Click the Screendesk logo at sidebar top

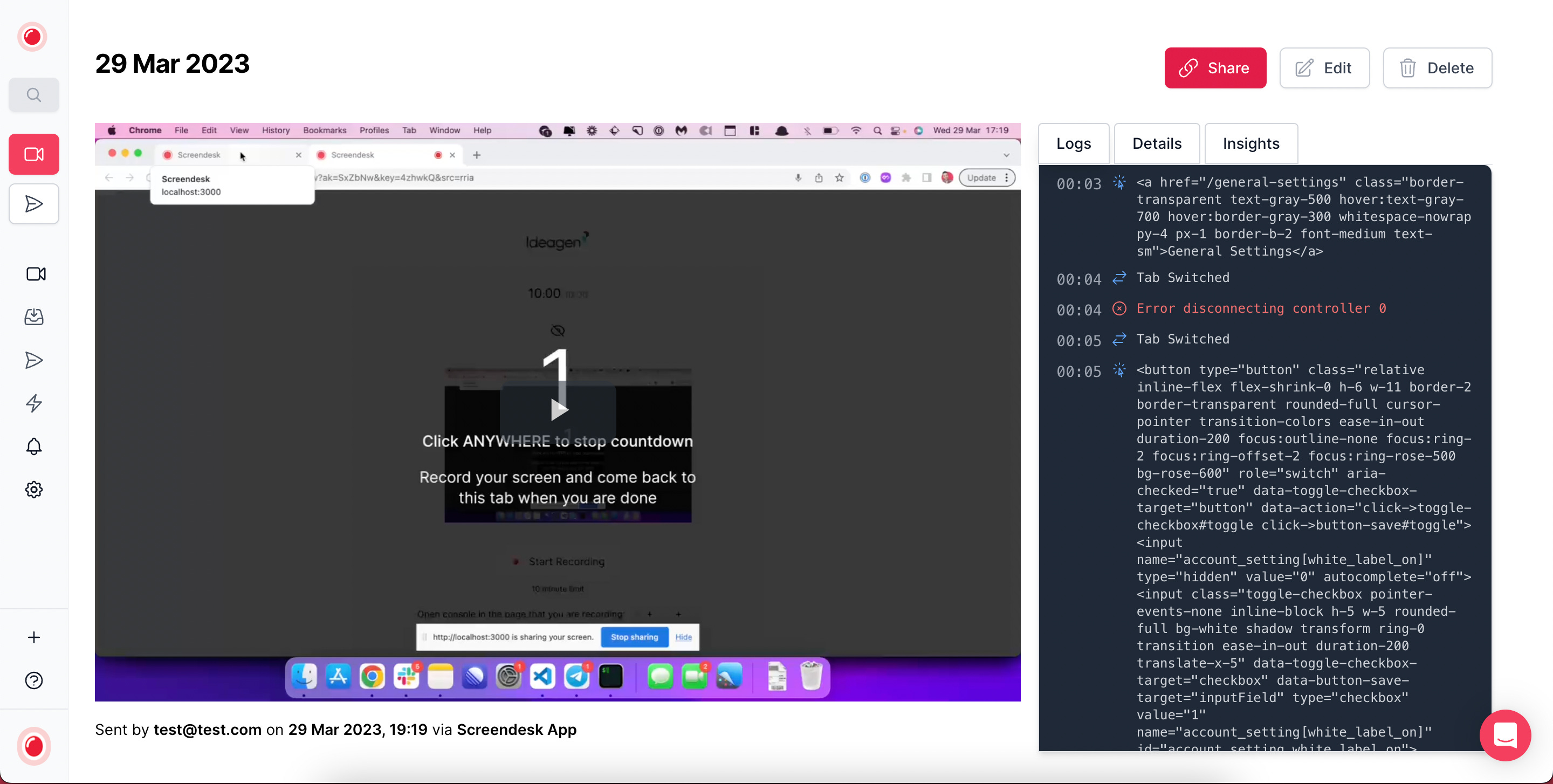32,37
